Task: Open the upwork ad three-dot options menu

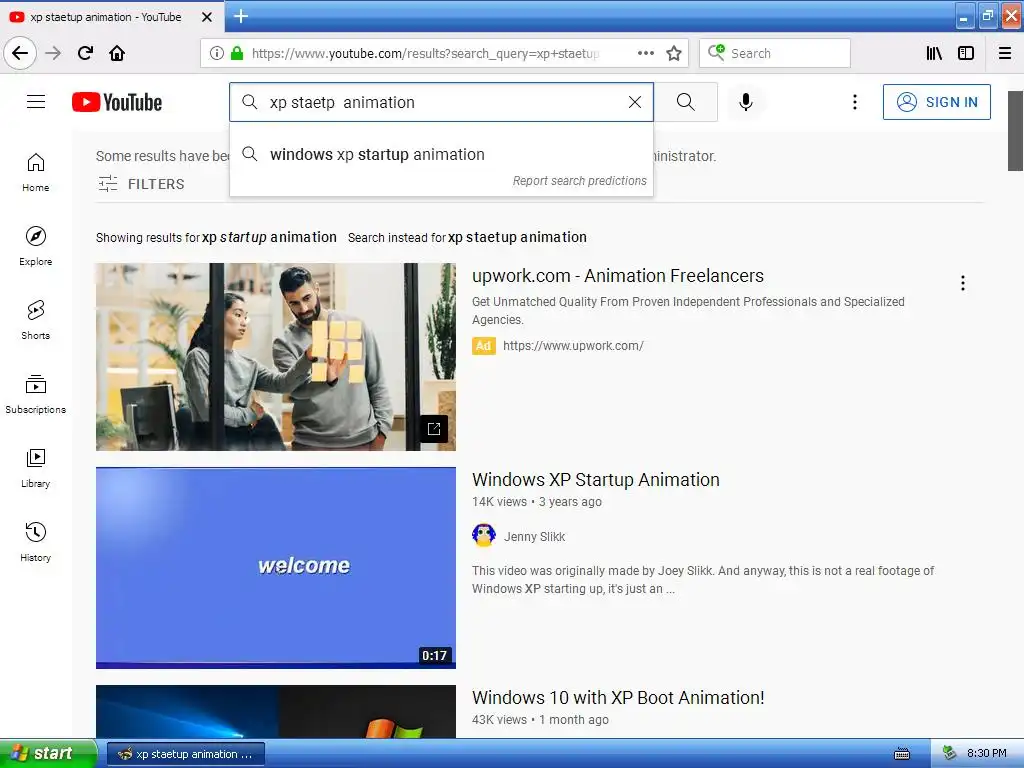Action: [x=963, y=283]
